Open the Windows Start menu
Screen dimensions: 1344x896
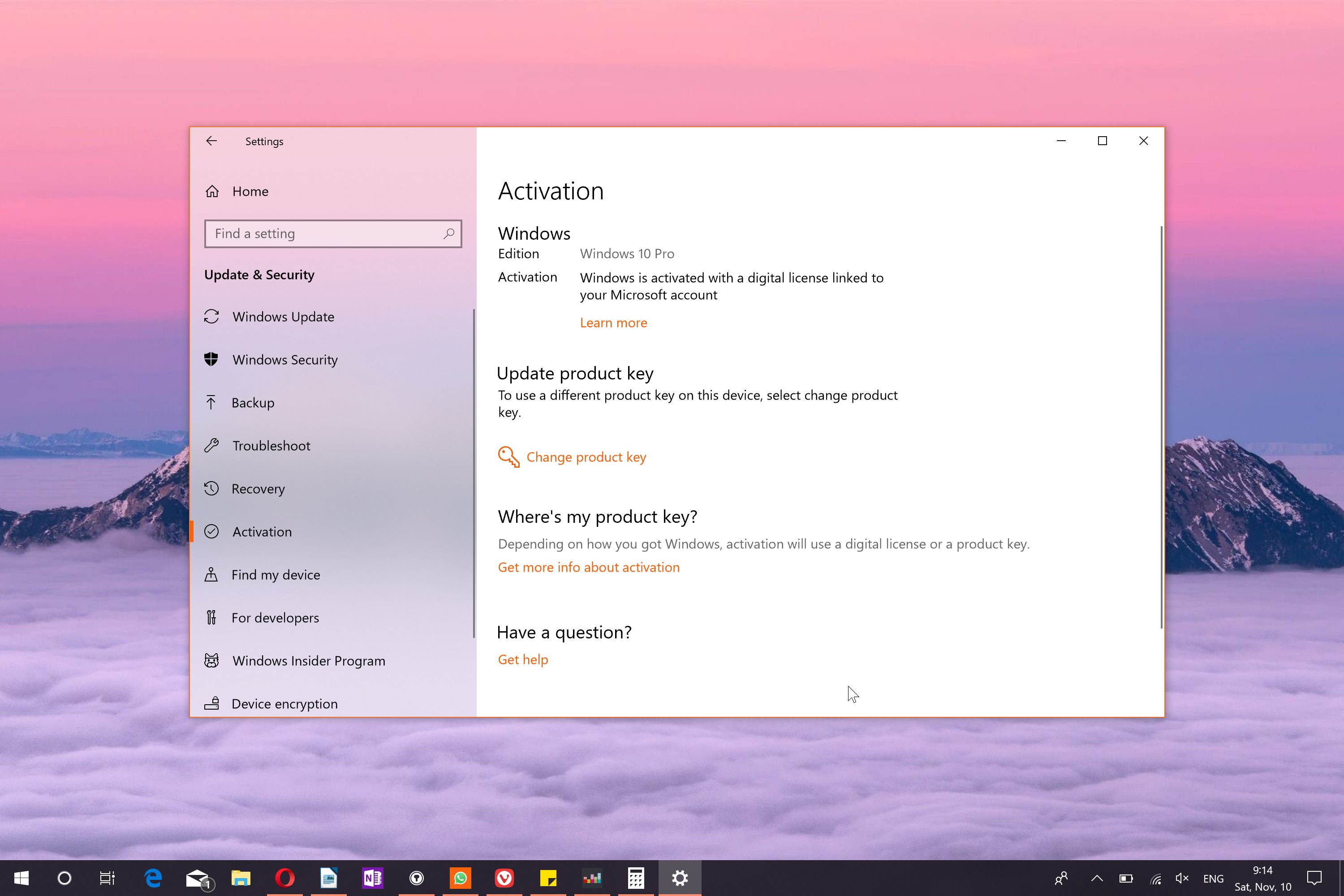(21, 878)
